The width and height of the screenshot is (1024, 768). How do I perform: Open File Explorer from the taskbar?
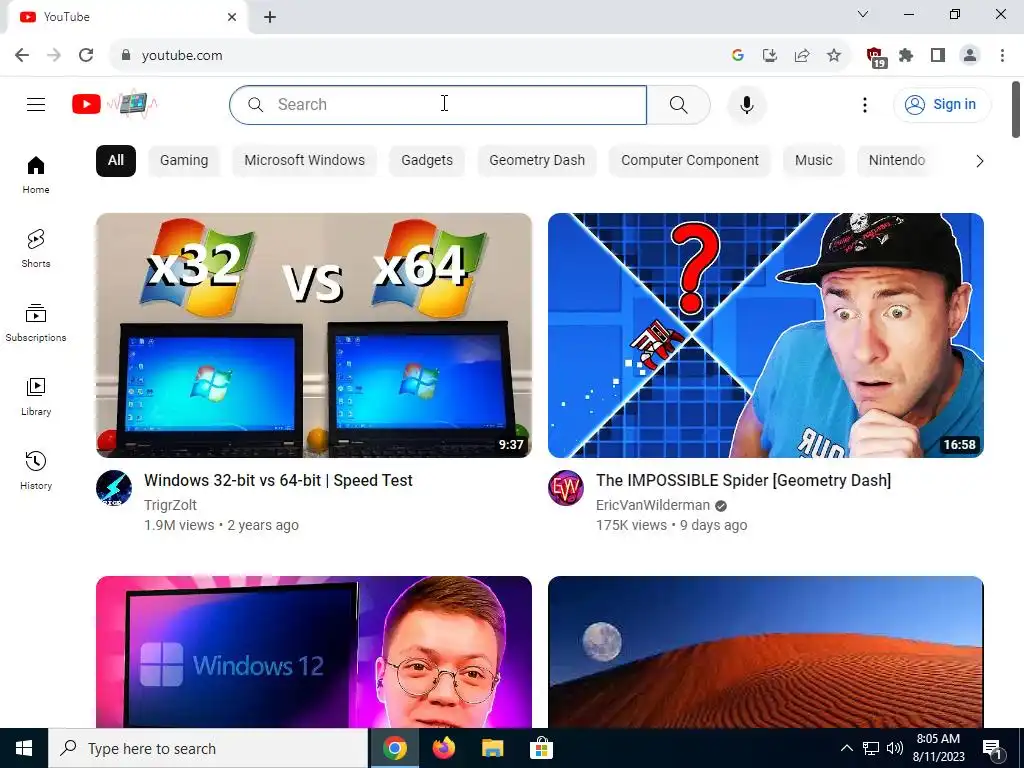tap(492, 748)
